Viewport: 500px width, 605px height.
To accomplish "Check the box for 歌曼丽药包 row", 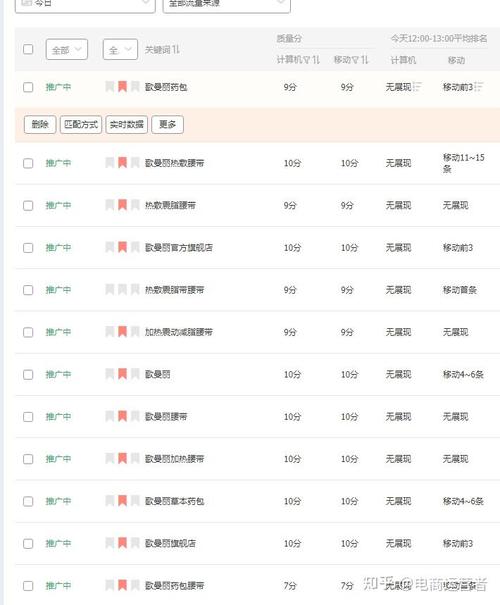I will tap(28, 87).
